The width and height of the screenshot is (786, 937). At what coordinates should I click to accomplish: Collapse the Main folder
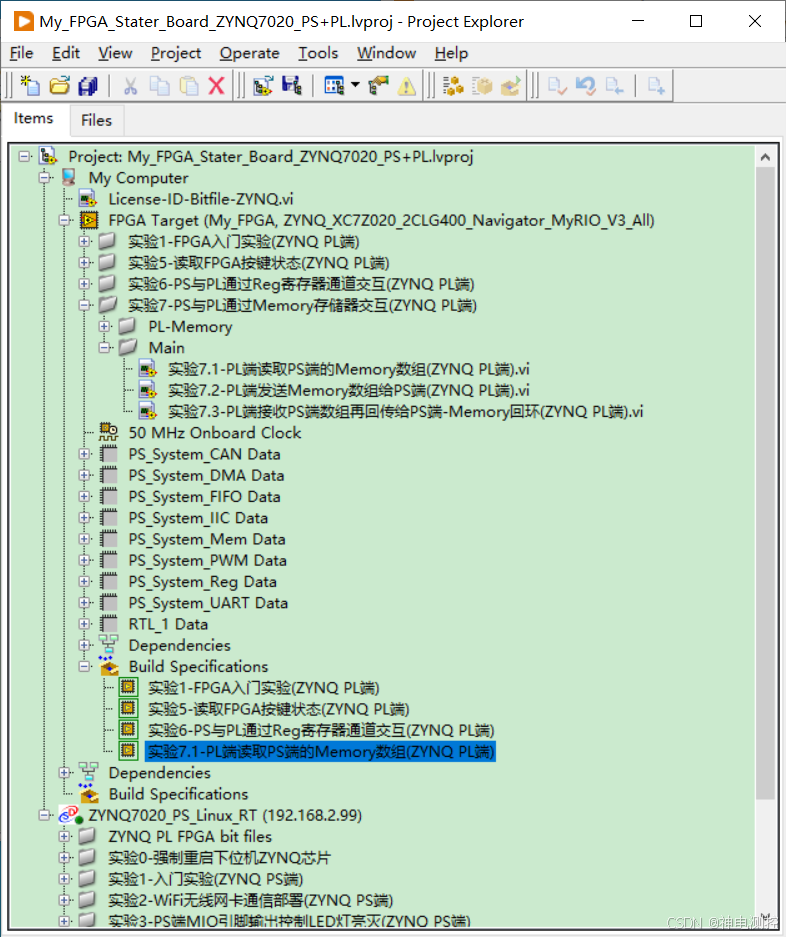(x=105, y=348)
